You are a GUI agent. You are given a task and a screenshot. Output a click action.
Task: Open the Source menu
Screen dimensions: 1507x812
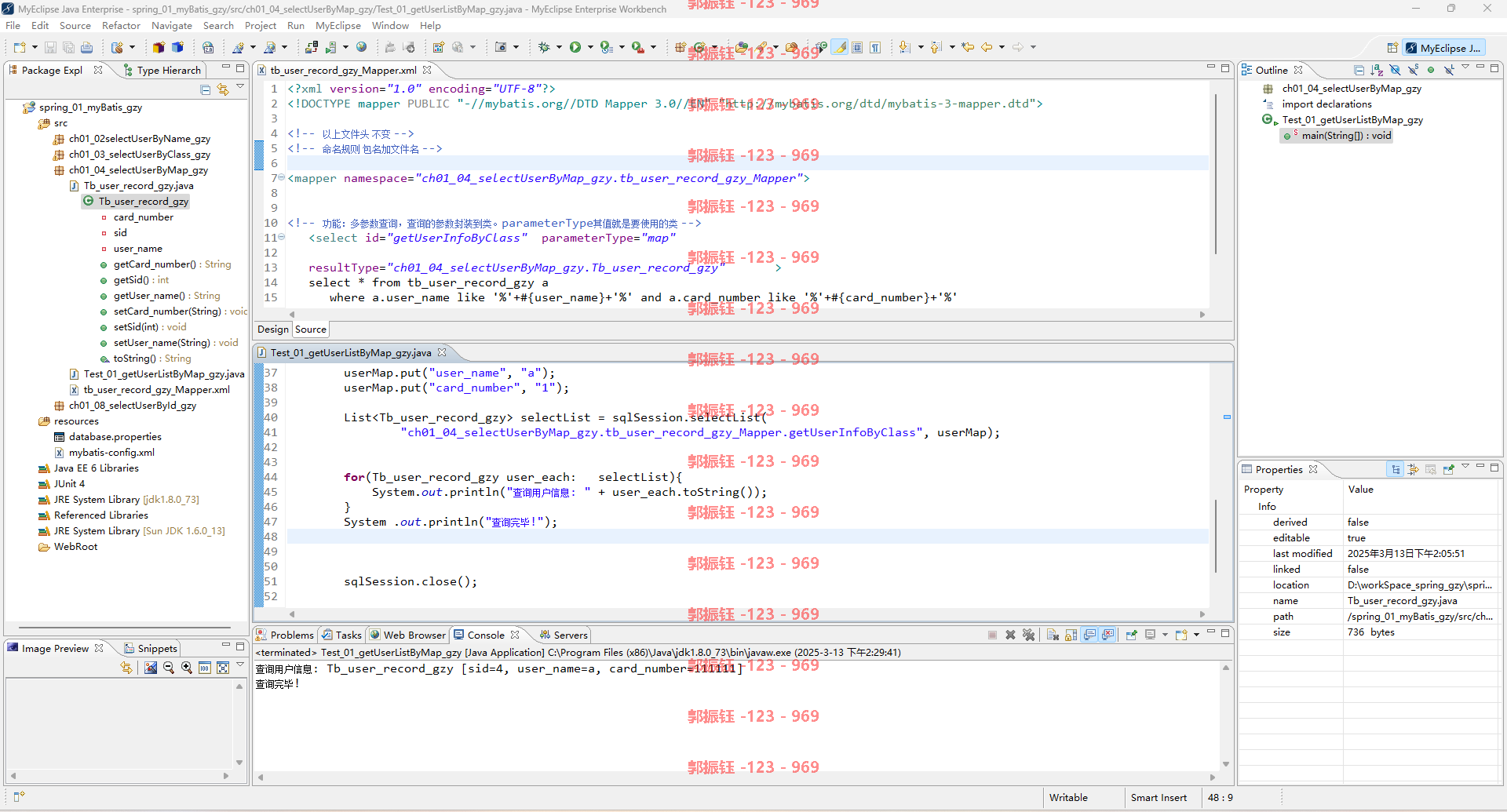(75, 26)
